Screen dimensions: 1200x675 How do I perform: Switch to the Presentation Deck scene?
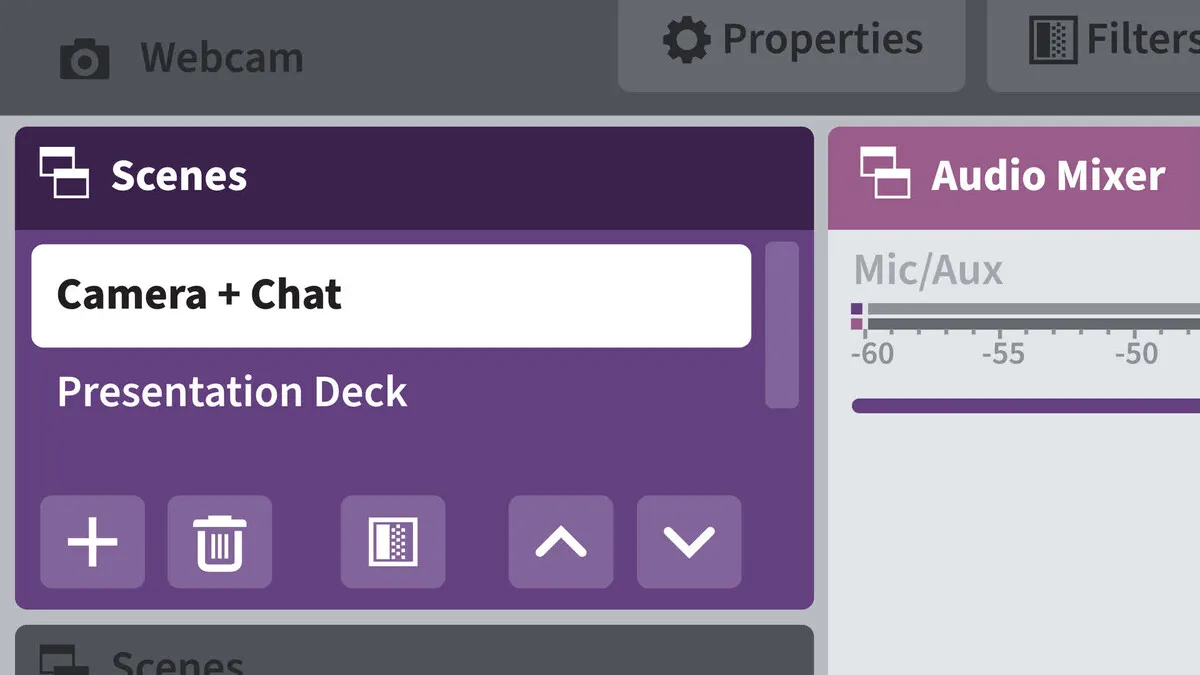(232, 391)
